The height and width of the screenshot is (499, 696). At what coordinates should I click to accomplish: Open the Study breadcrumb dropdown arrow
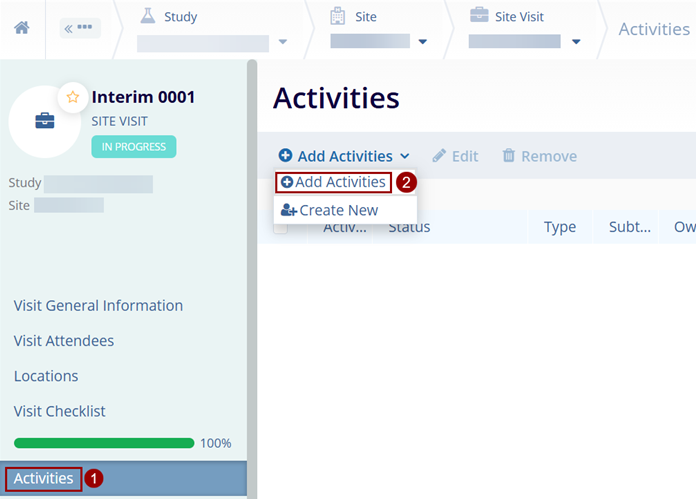(x=282, y=42)
